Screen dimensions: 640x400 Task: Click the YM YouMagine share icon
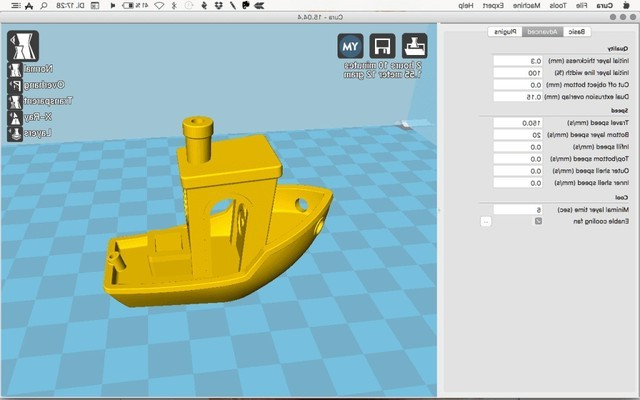pos(350,47)
